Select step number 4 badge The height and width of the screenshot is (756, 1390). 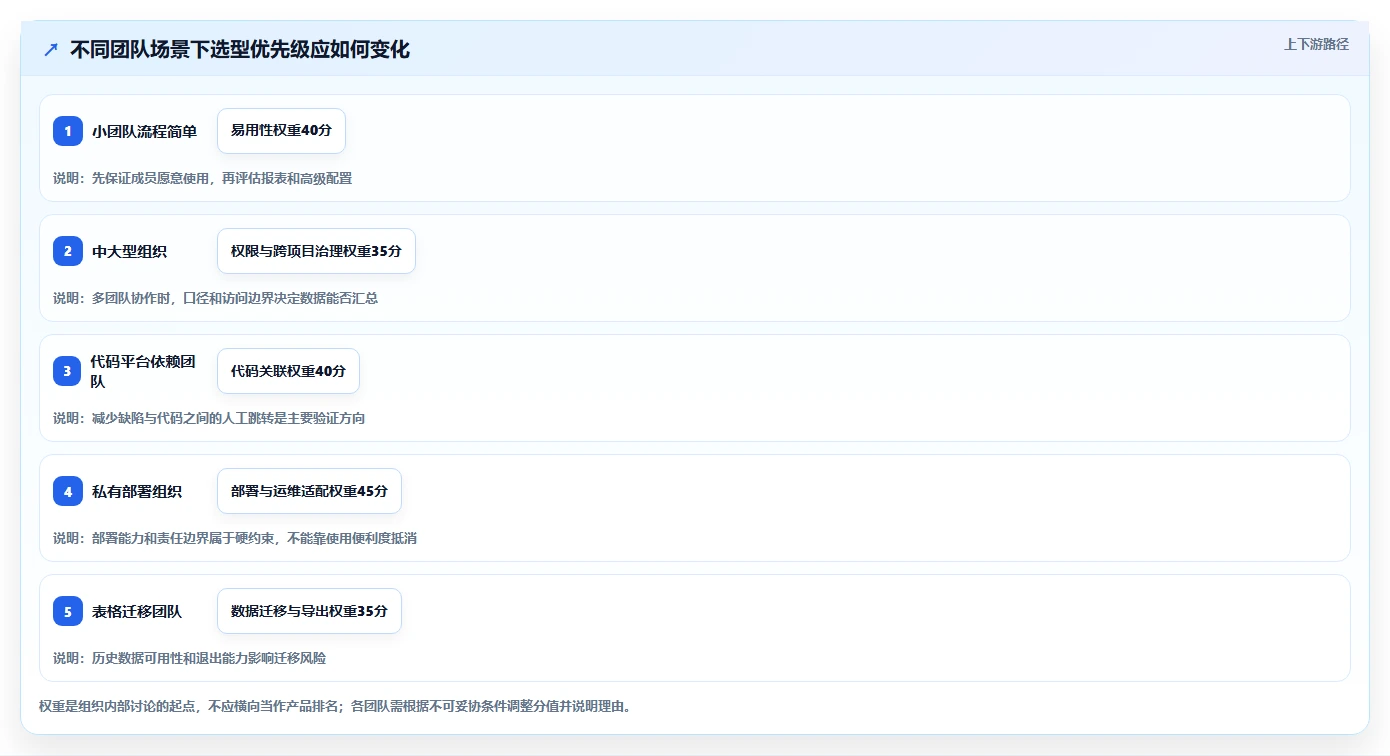pos(68,491)
